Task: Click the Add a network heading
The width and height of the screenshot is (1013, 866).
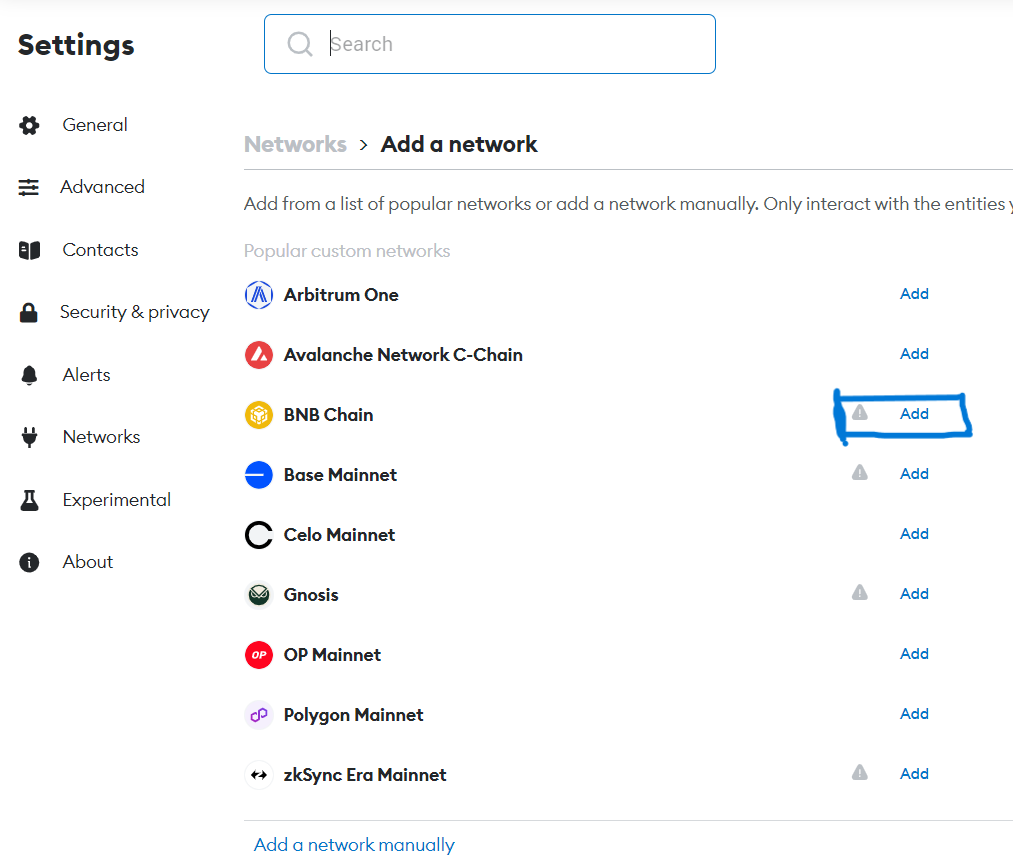Action: pos(459,144)
